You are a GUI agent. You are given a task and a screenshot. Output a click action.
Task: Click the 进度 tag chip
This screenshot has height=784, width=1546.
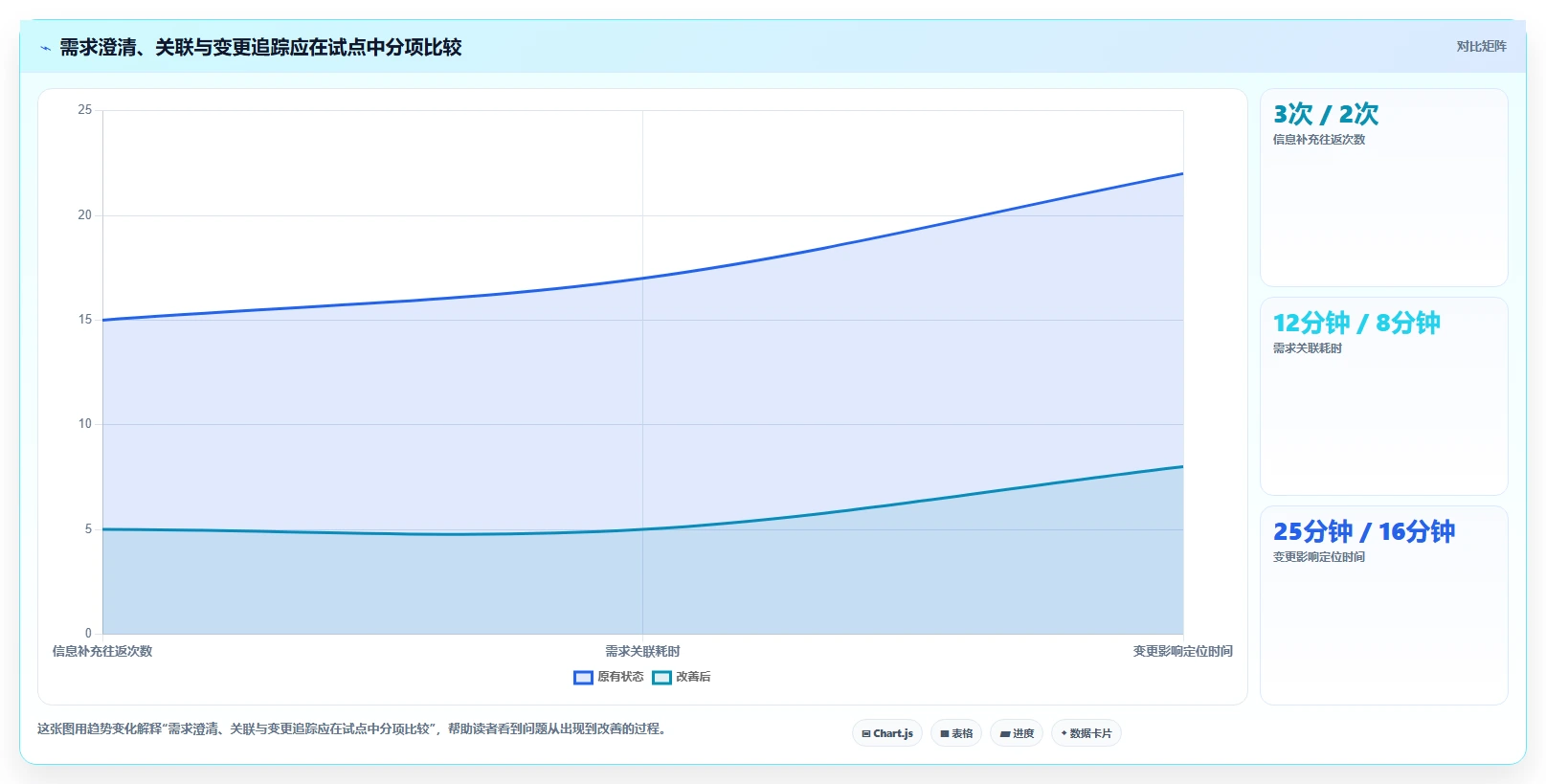[1017, 733]
